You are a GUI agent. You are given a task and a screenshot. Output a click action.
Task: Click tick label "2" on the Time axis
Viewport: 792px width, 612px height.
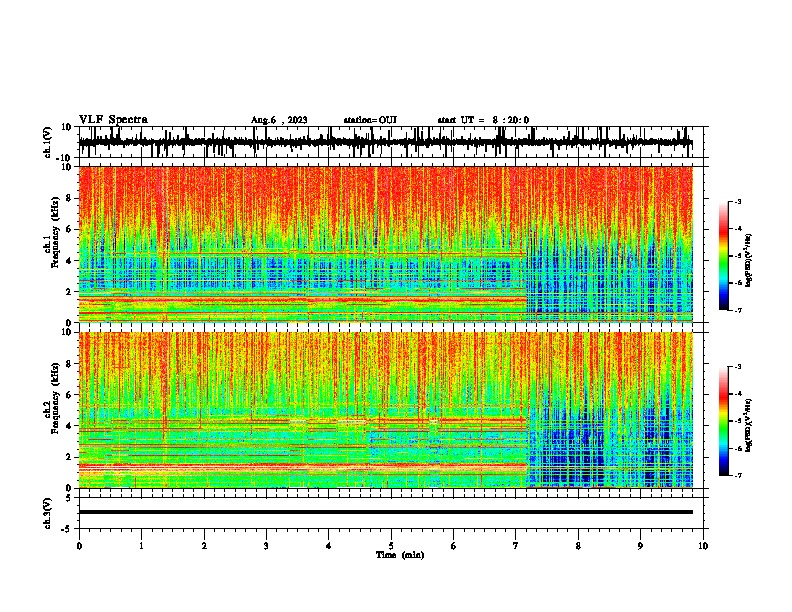tap(204, 546)
